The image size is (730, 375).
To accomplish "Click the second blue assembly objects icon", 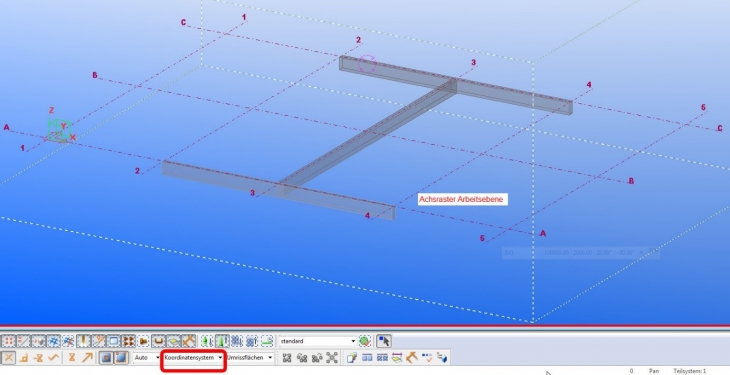I will click(x=251, y=341).
